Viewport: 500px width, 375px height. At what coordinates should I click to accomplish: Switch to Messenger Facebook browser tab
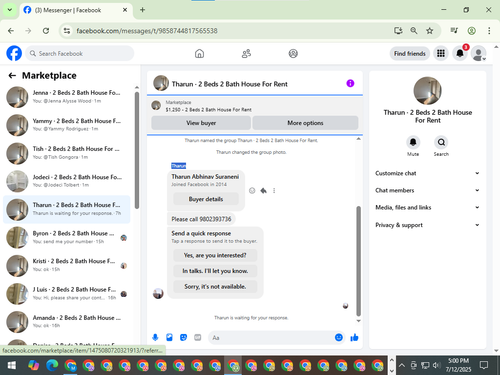pyautogui.click(x=76, y=10)
